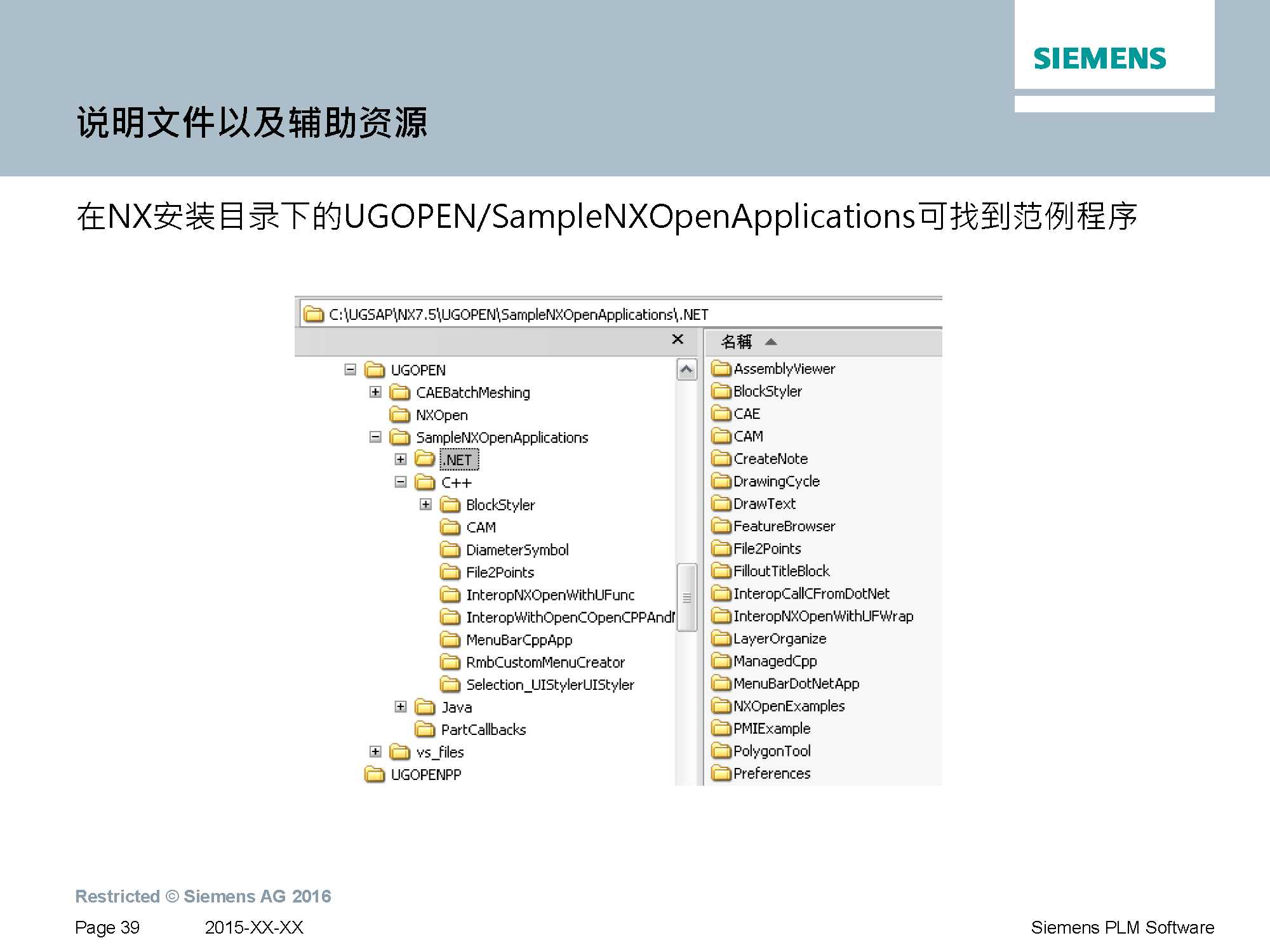Select the UGOPEN folder icon in tree
Screen dimensions: 1270x952
click(375, 369)
